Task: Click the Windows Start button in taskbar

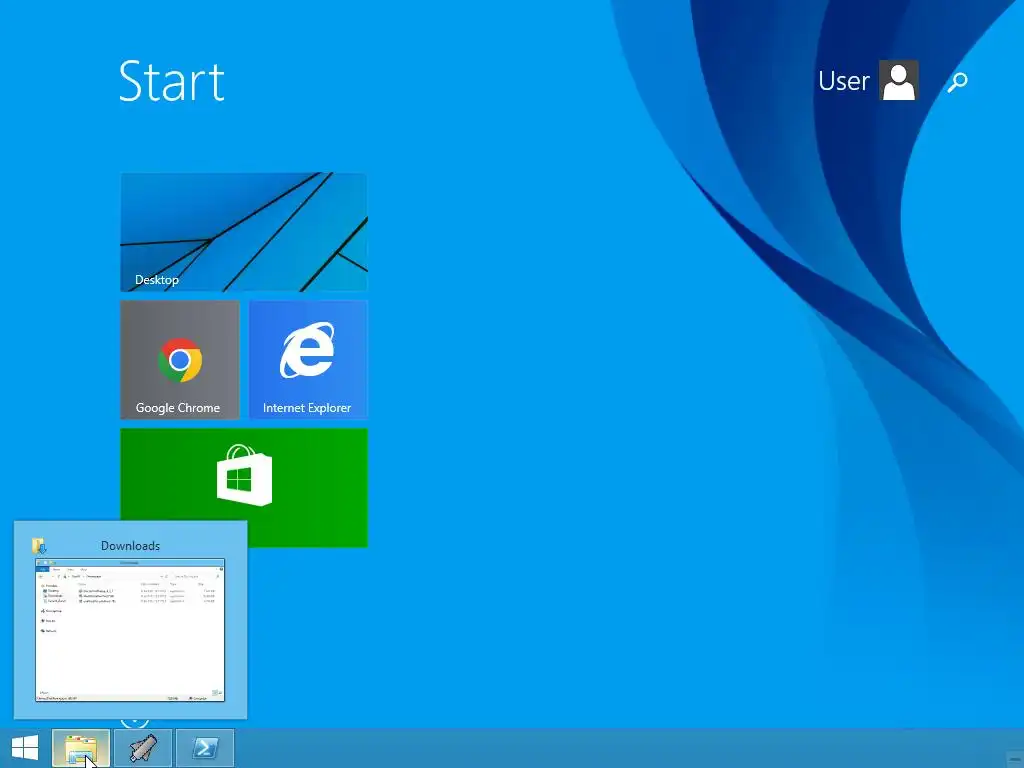Action: click(x=25, y=748)
